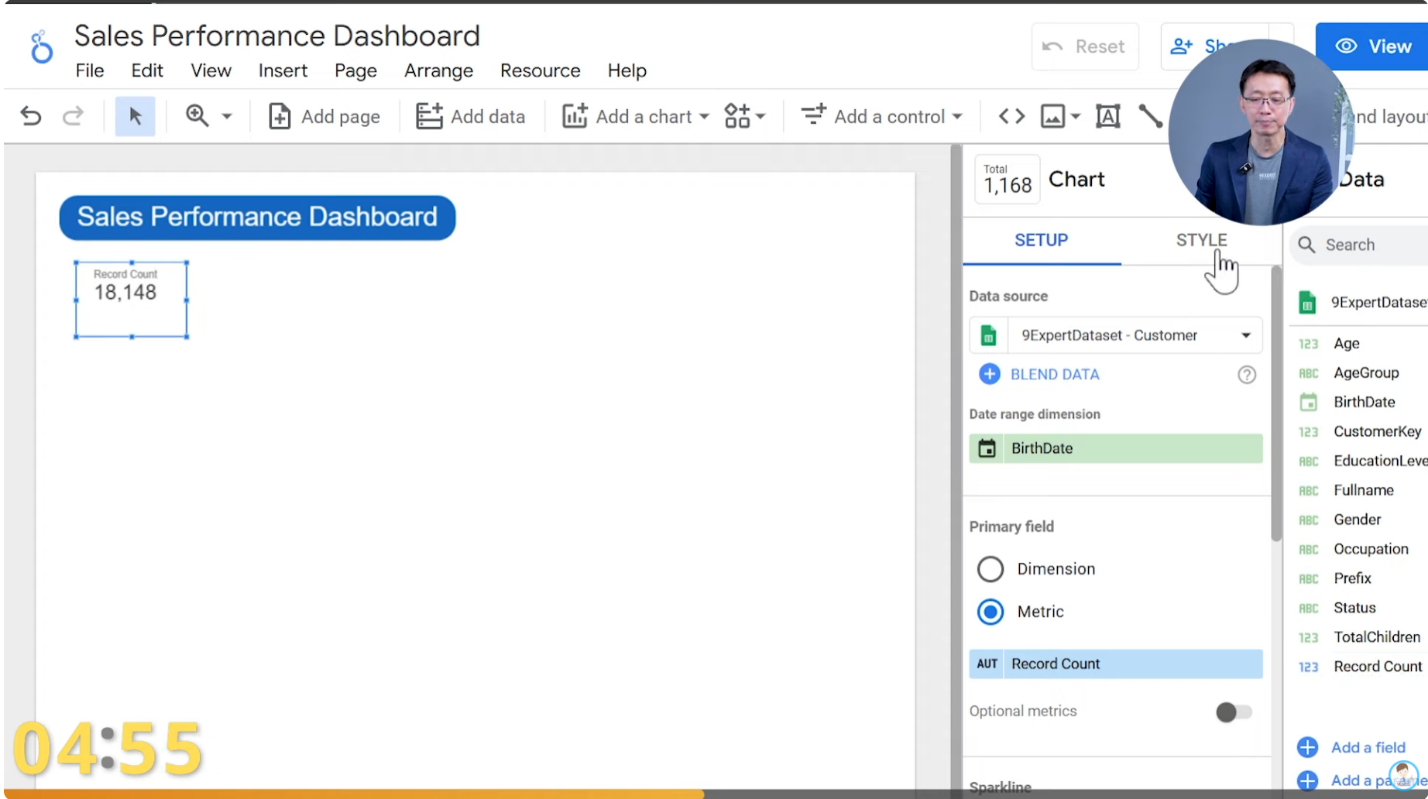The height and width of the screenshot is (799, 1428).
Task: Select the Dimension radio button
Action: pyautogui.click(x=990, y=569)
